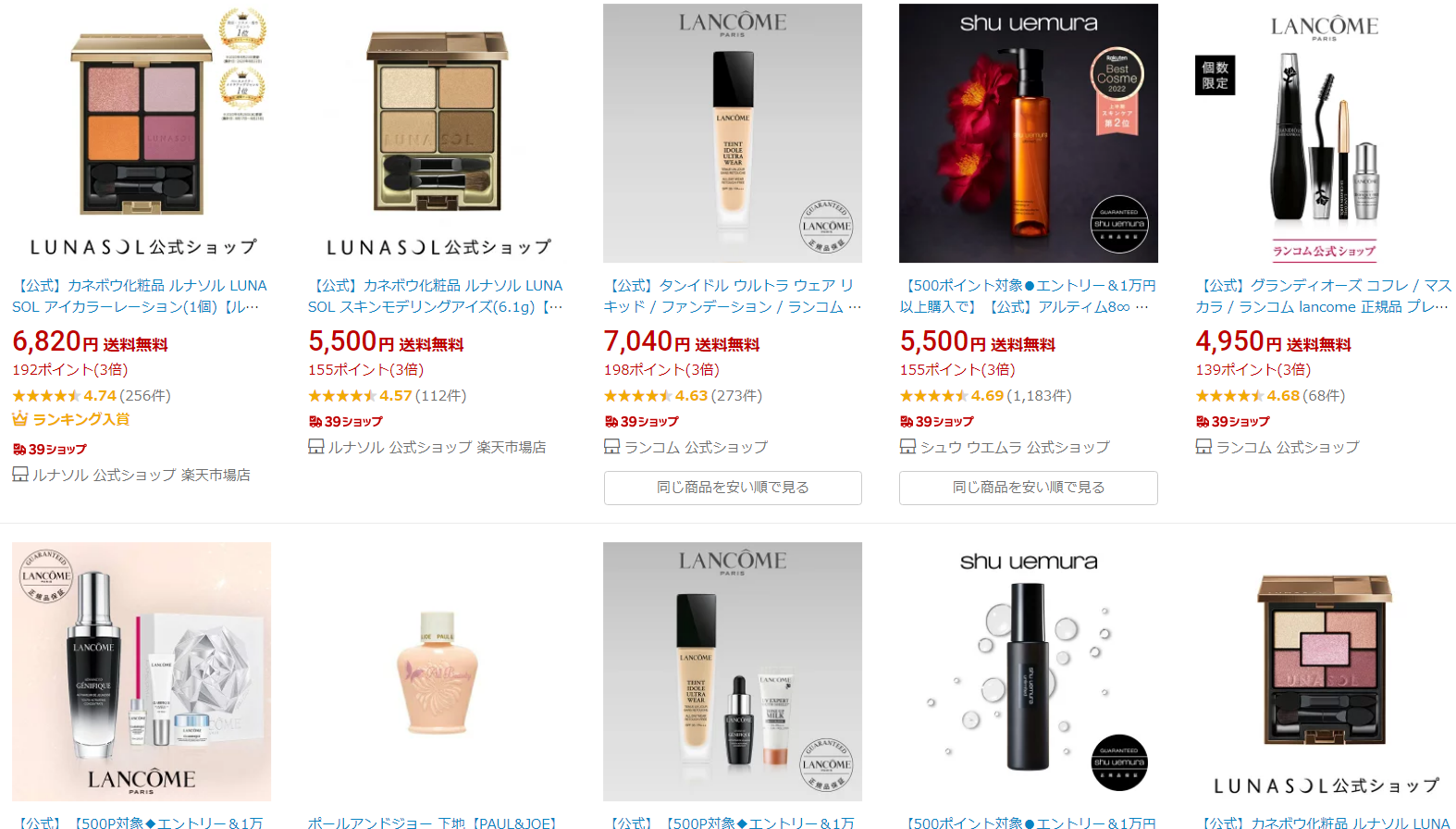Open the Paul & Joe pink bottle thumbnail

437,672
